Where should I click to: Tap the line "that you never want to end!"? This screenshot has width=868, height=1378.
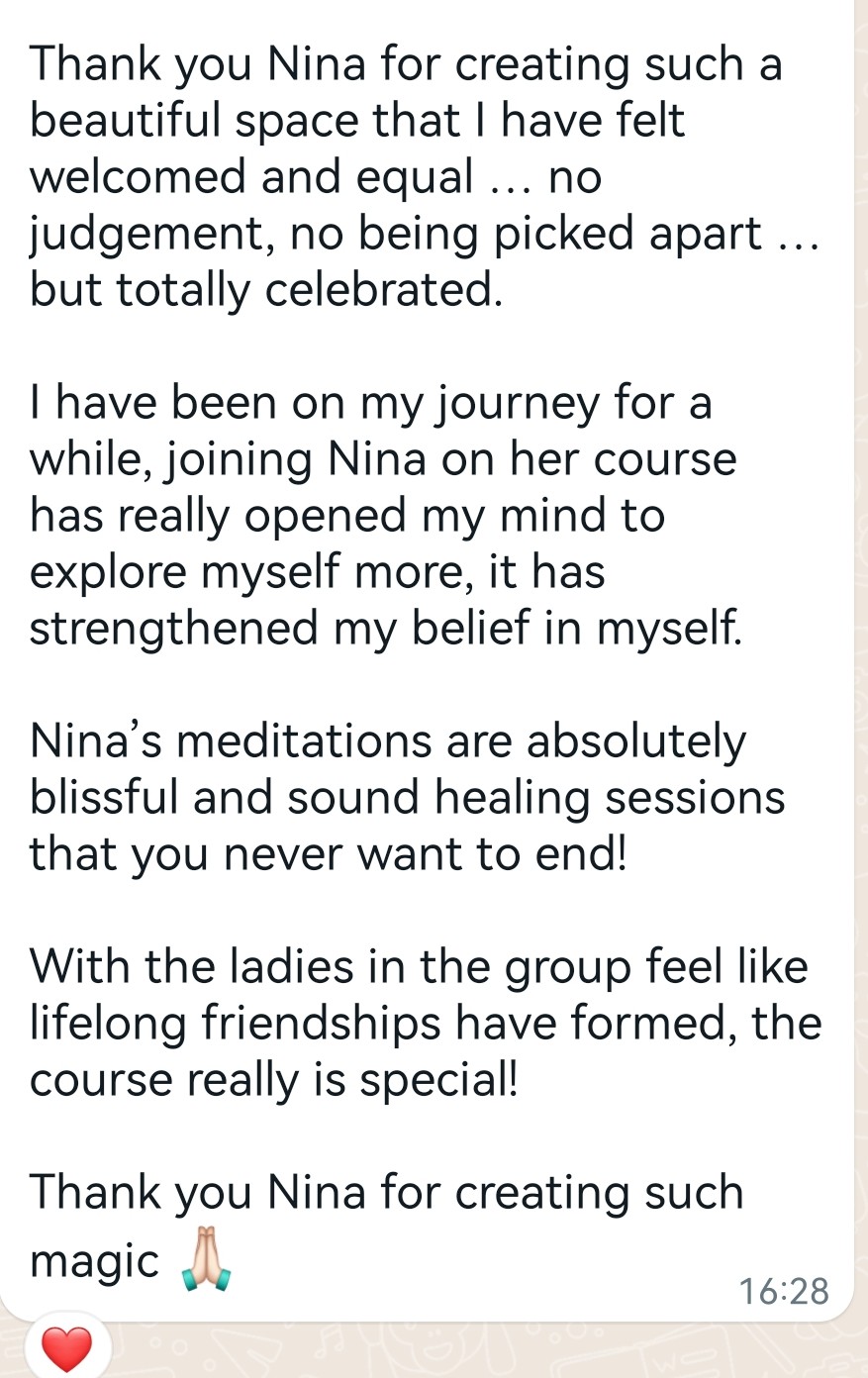coord(328,854)
